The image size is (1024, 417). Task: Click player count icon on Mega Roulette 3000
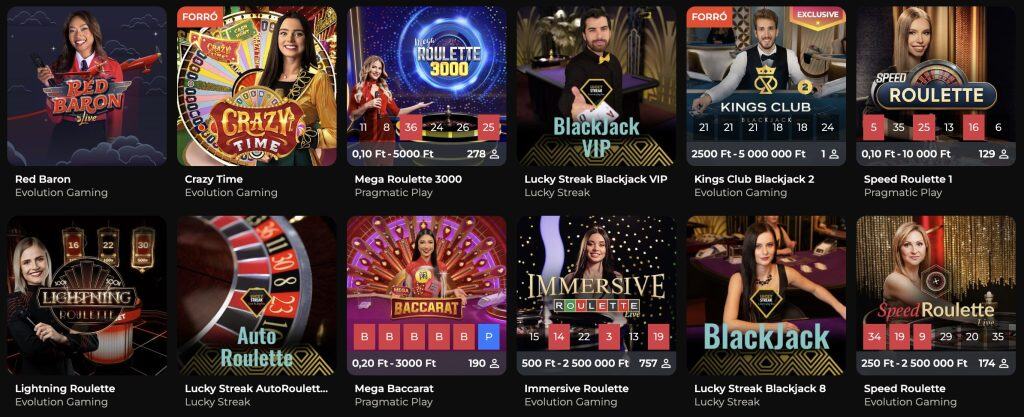click(494, 154)
